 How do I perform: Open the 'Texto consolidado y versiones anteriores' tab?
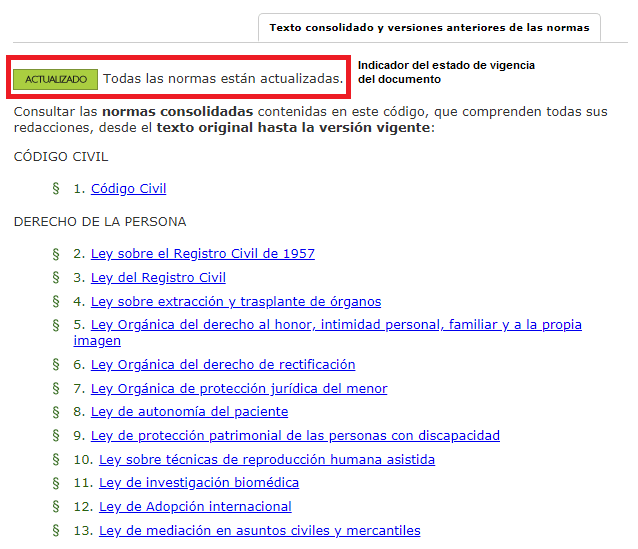(429, 28)
